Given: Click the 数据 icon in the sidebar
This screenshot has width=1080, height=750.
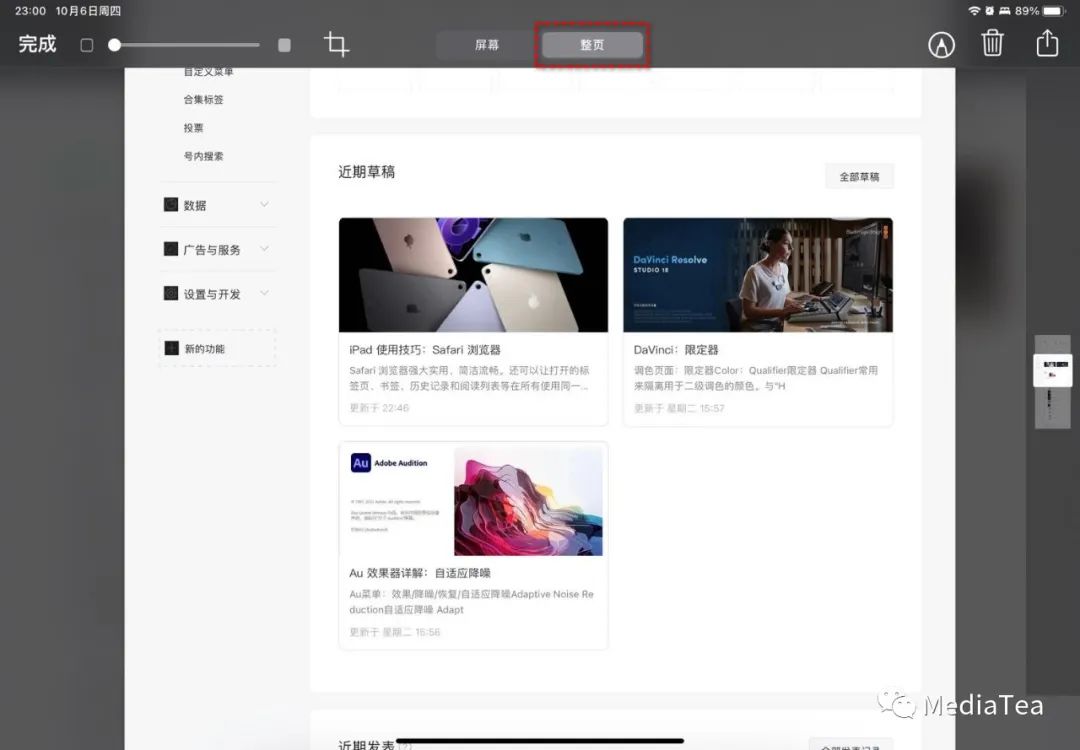Looking at the screenshot, I should point(171,204).
